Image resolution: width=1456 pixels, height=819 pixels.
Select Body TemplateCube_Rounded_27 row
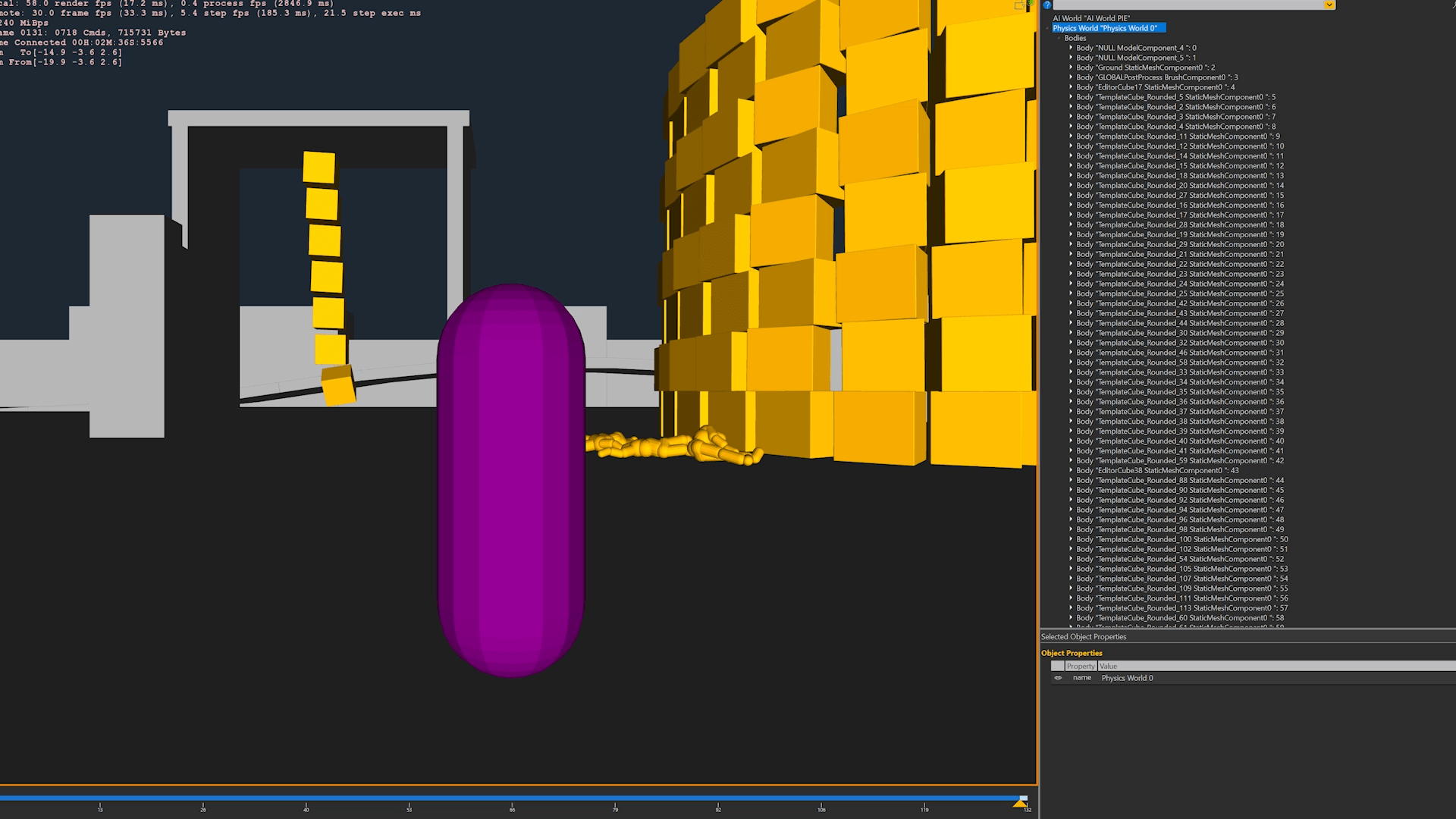tap(1180, 196)
